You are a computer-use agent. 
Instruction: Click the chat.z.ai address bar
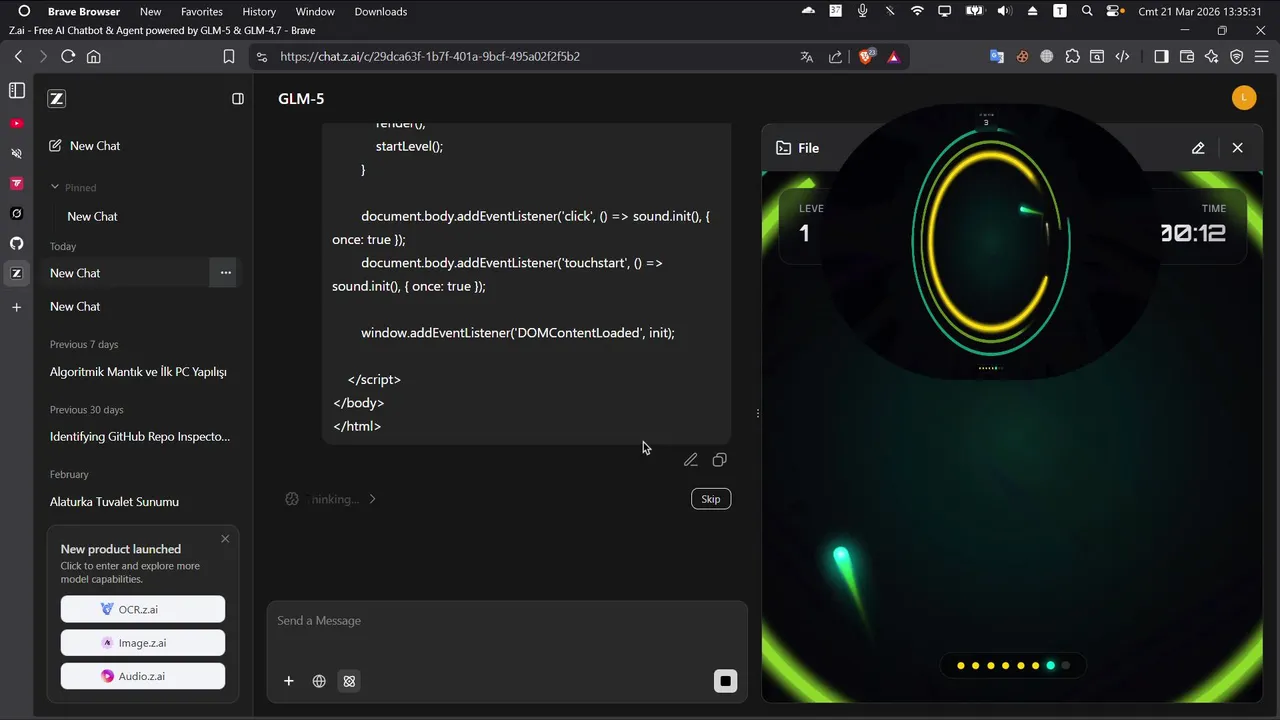(x=430, y=57)
